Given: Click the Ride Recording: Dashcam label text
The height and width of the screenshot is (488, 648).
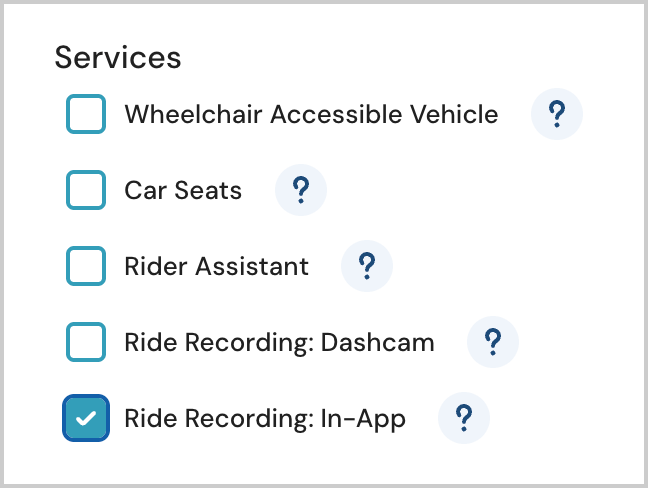Looking at the screenshot, I should (x=279, y=343).
